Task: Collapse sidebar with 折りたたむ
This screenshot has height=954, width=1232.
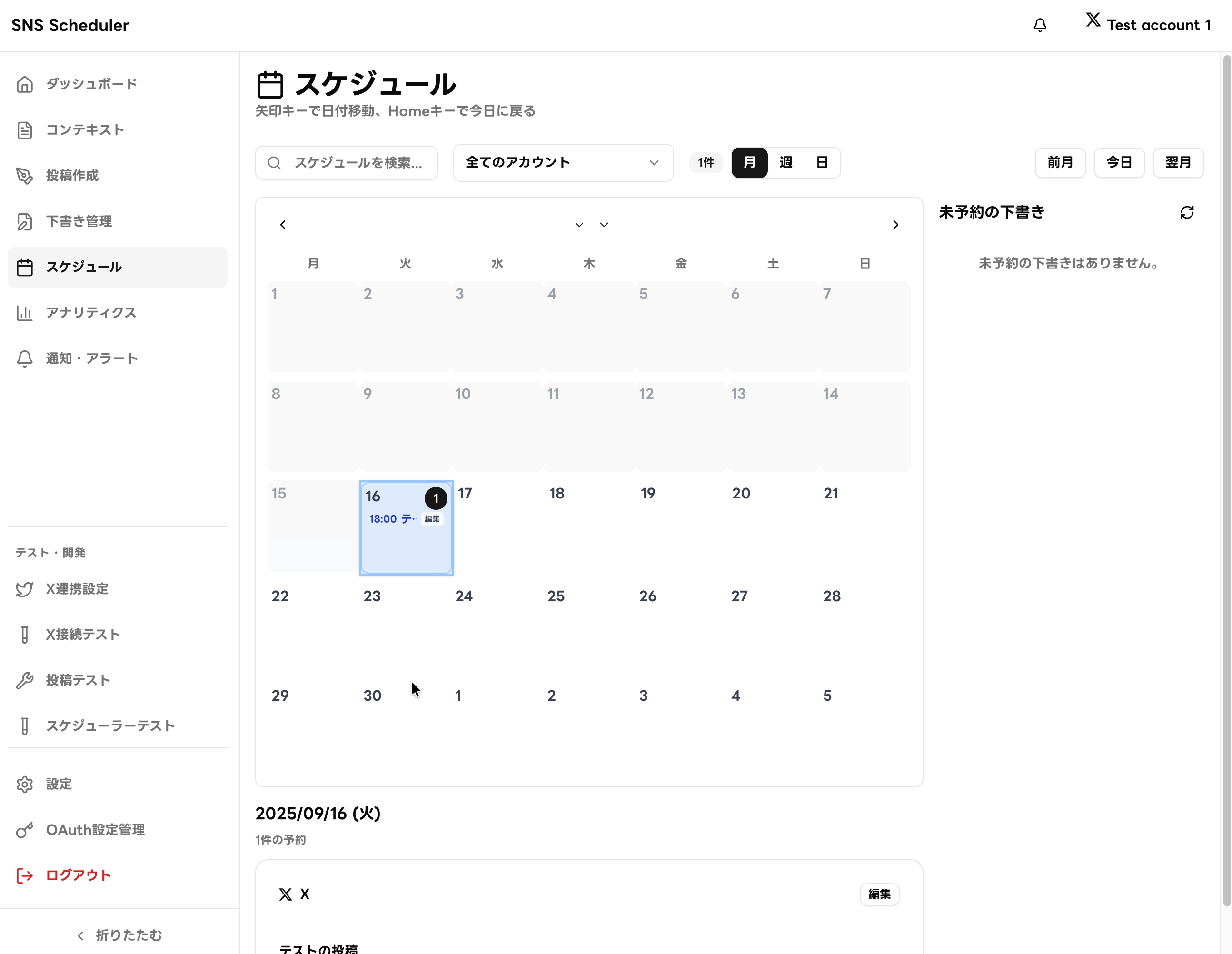Action: point(119,935)
